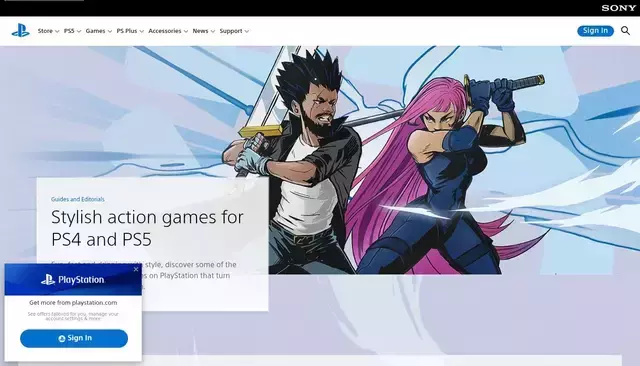Expand the chevron next to PS5

(x=79, y=31)
